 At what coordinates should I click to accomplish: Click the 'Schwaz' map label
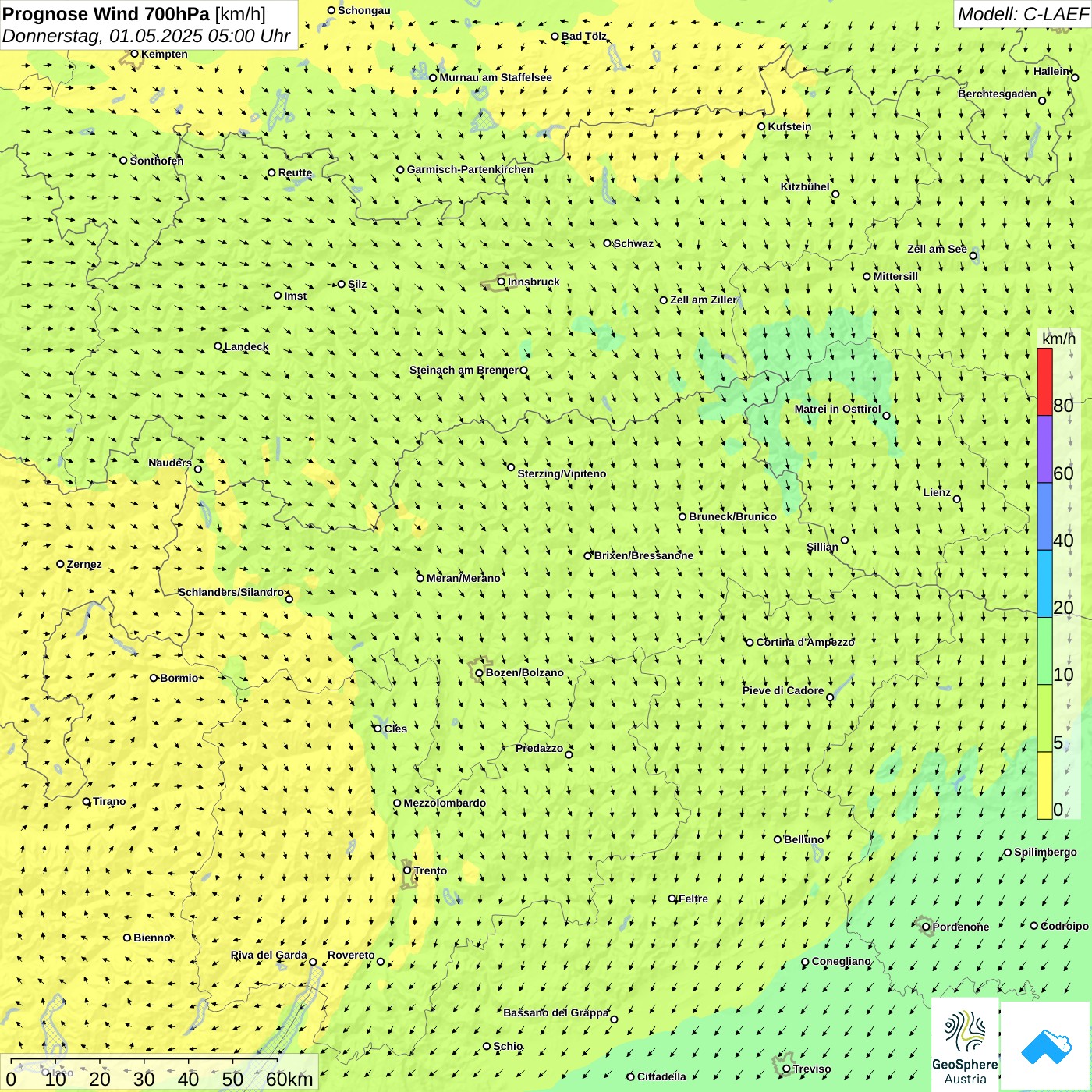point(633,243)
